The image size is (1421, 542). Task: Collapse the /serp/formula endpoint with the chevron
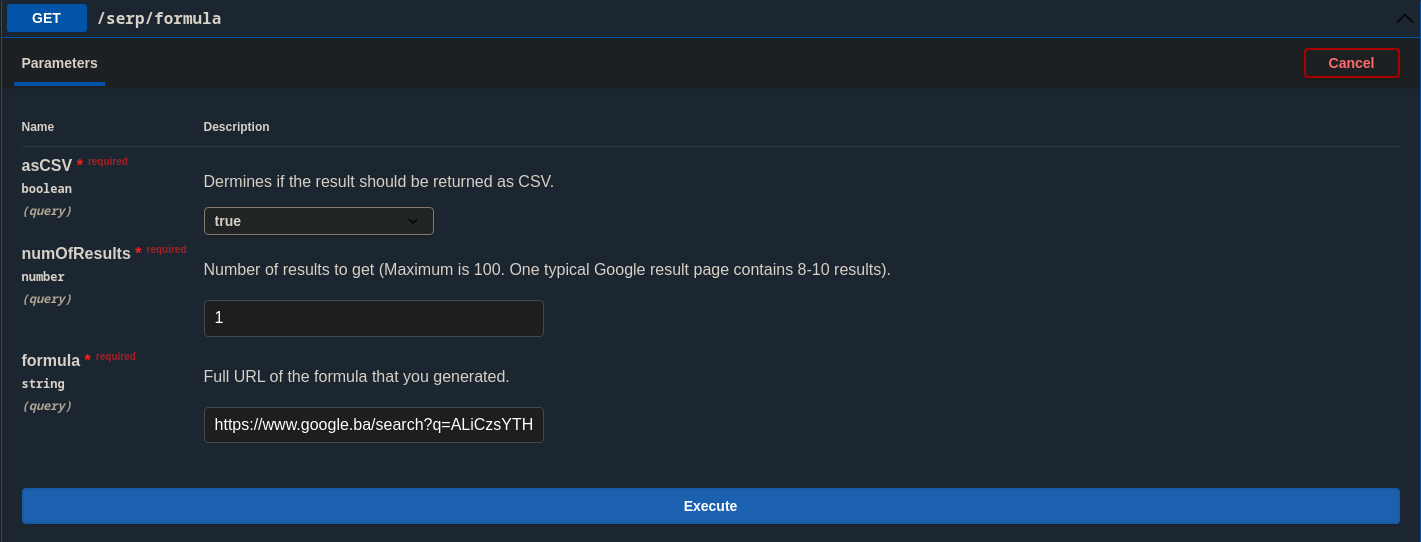pos(1403,18)
